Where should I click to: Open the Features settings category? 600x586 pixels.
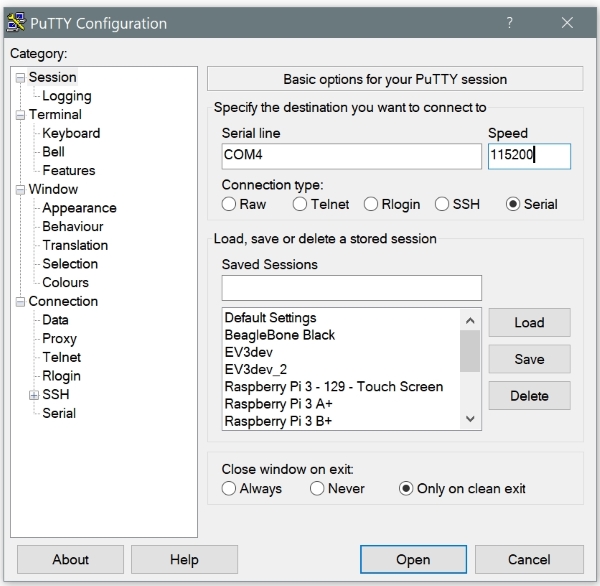(x=69, y=170)
